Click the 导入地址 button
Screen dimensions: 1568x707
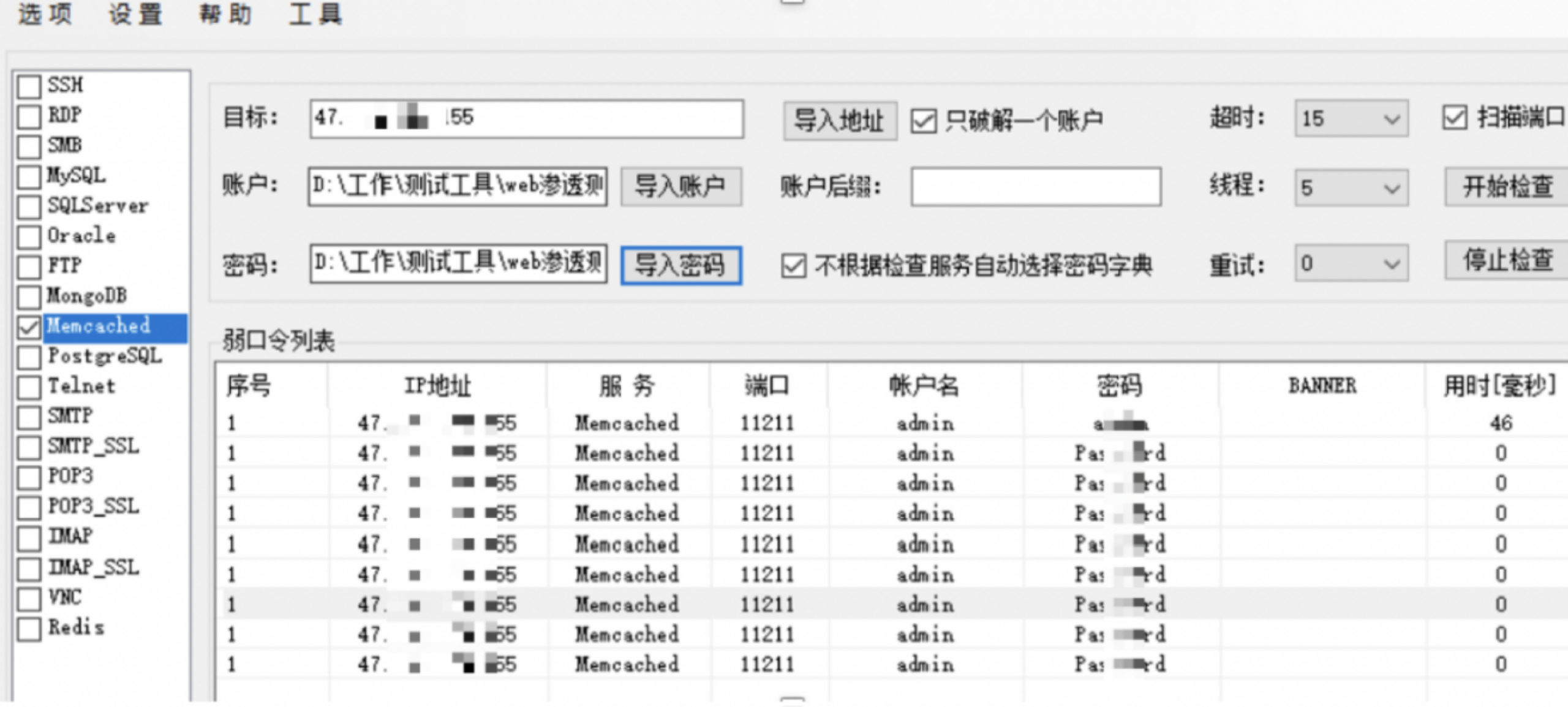(840, 121)
